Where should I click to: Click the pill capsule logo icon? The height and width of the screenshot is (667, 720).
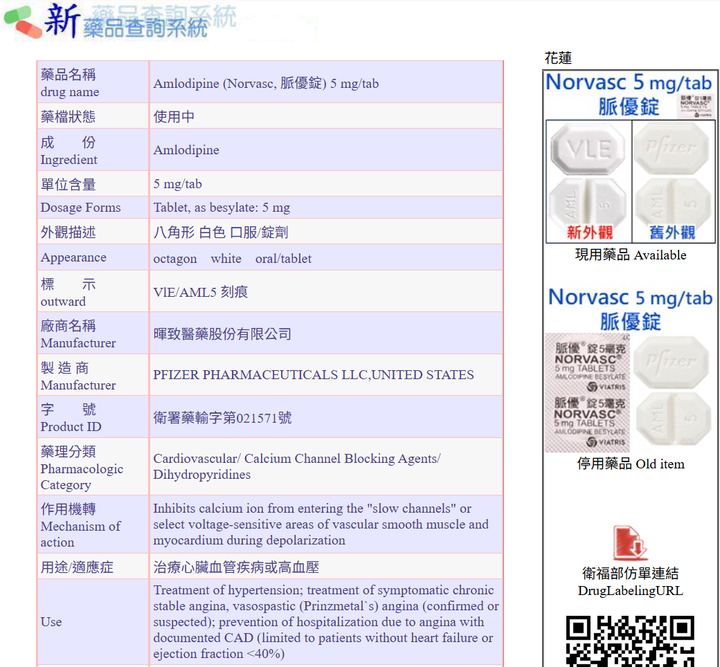[x=22, y=22]
